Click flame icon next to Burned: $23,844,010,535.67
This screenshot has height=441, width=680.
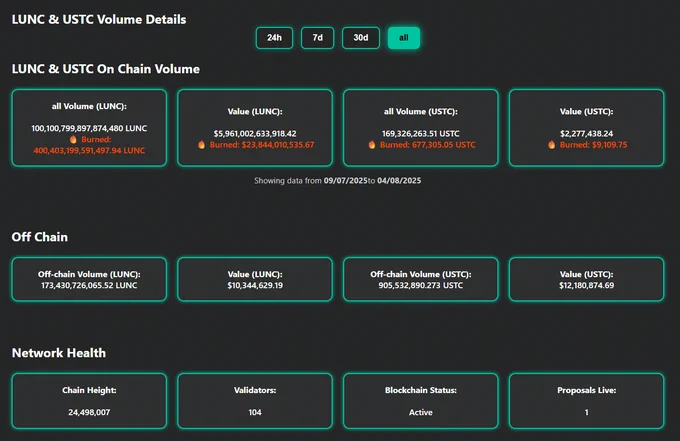(202, 145)
